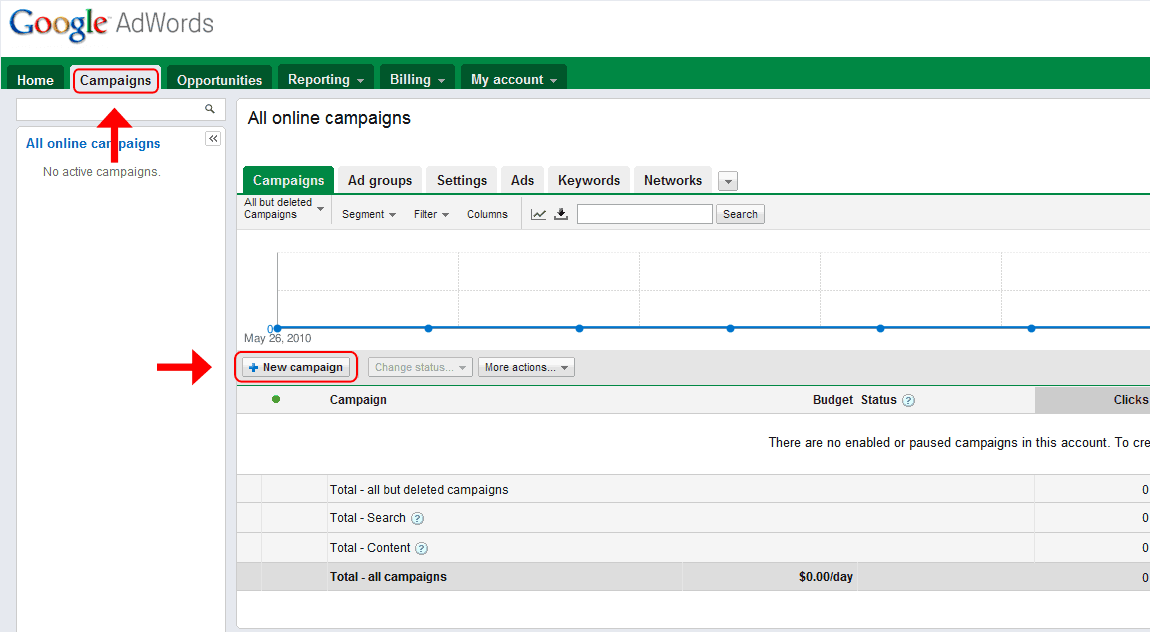1150x632 pixels.
Task: Sort by the Clicks column header
Action: point(1131,400)
